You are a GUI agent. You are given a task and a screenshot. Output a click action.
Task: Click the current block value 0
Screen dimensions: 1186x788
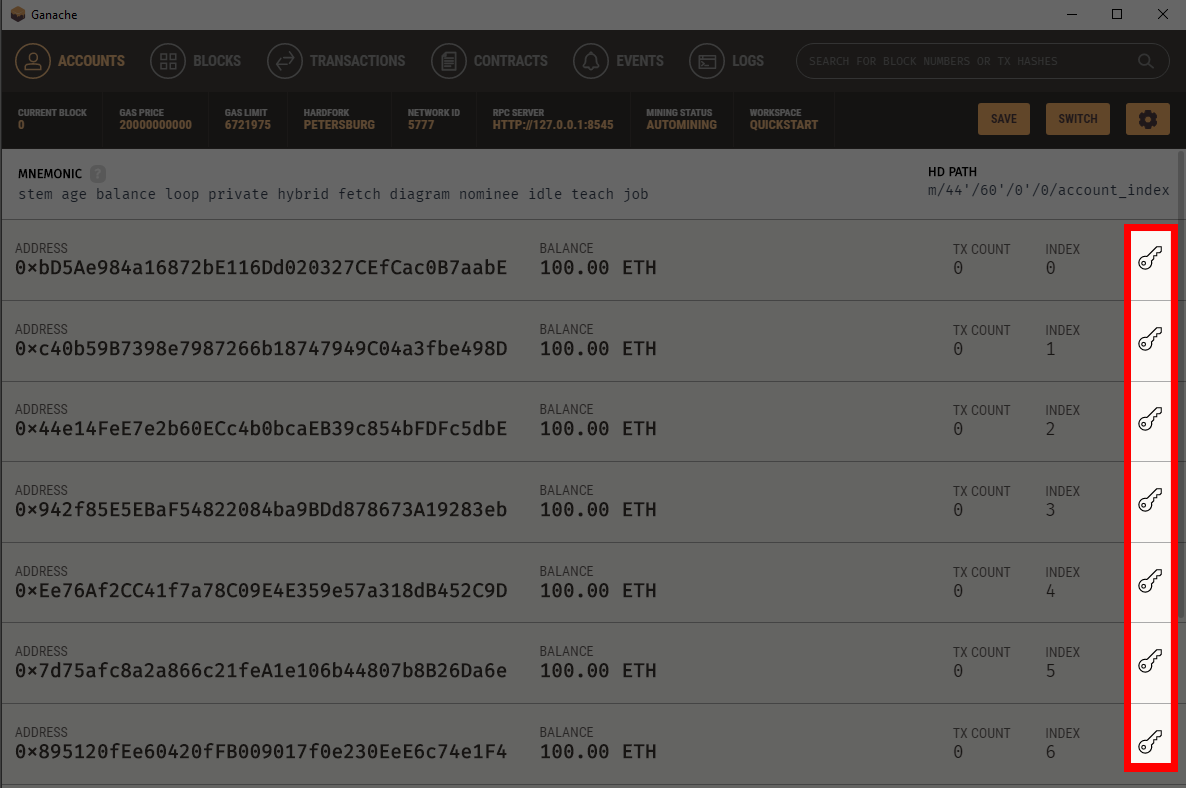coord(21,125)
